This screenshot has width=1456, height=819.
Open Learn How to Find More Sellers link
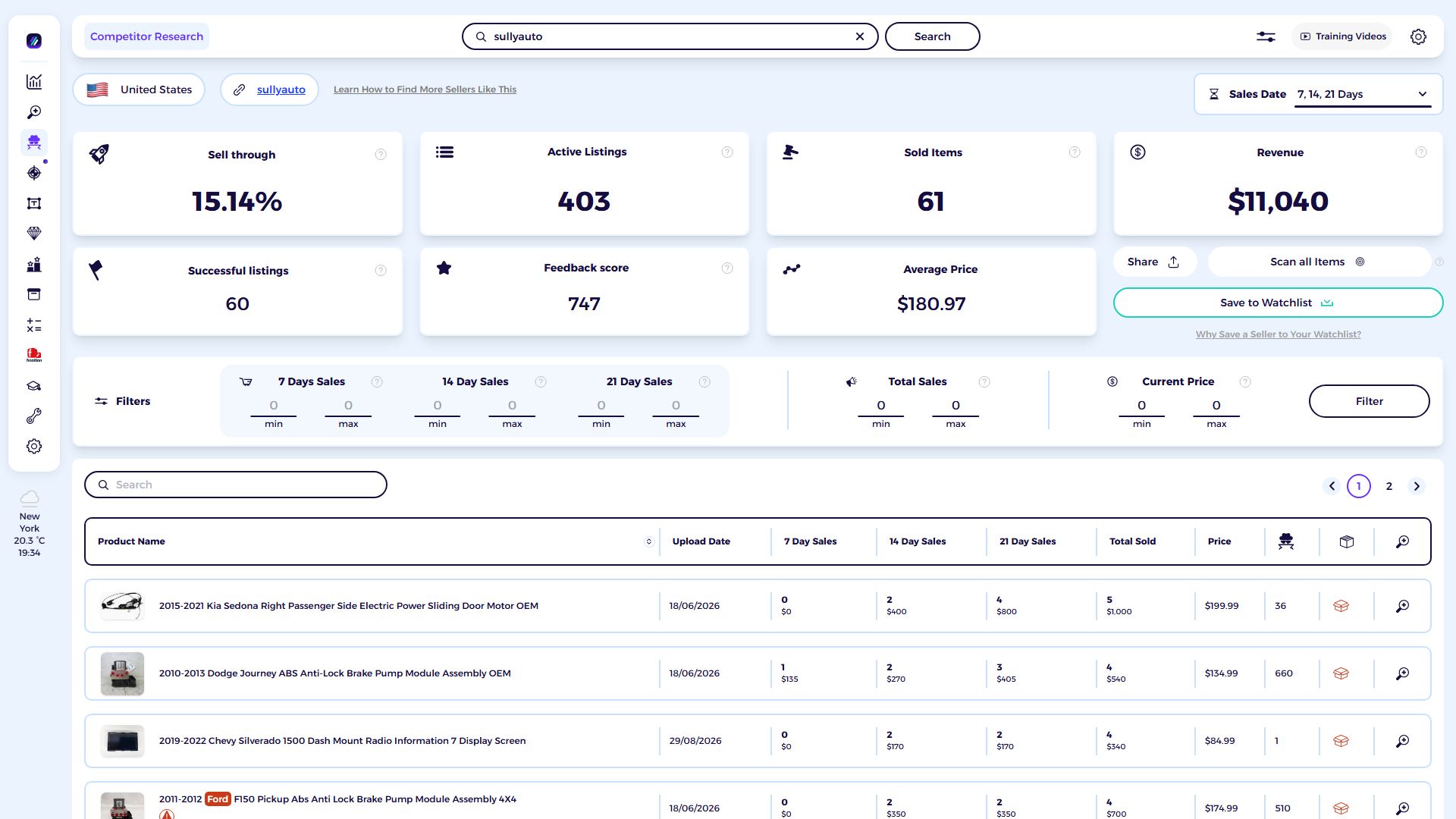click(425, 89)
